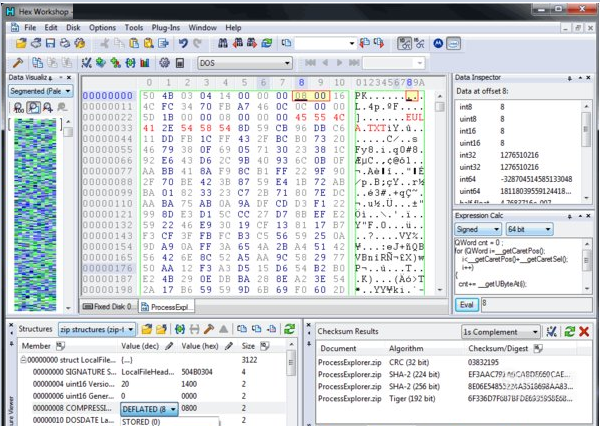Toggle the zoom-to-fit button in Data Visualizer

pos(33,108)
